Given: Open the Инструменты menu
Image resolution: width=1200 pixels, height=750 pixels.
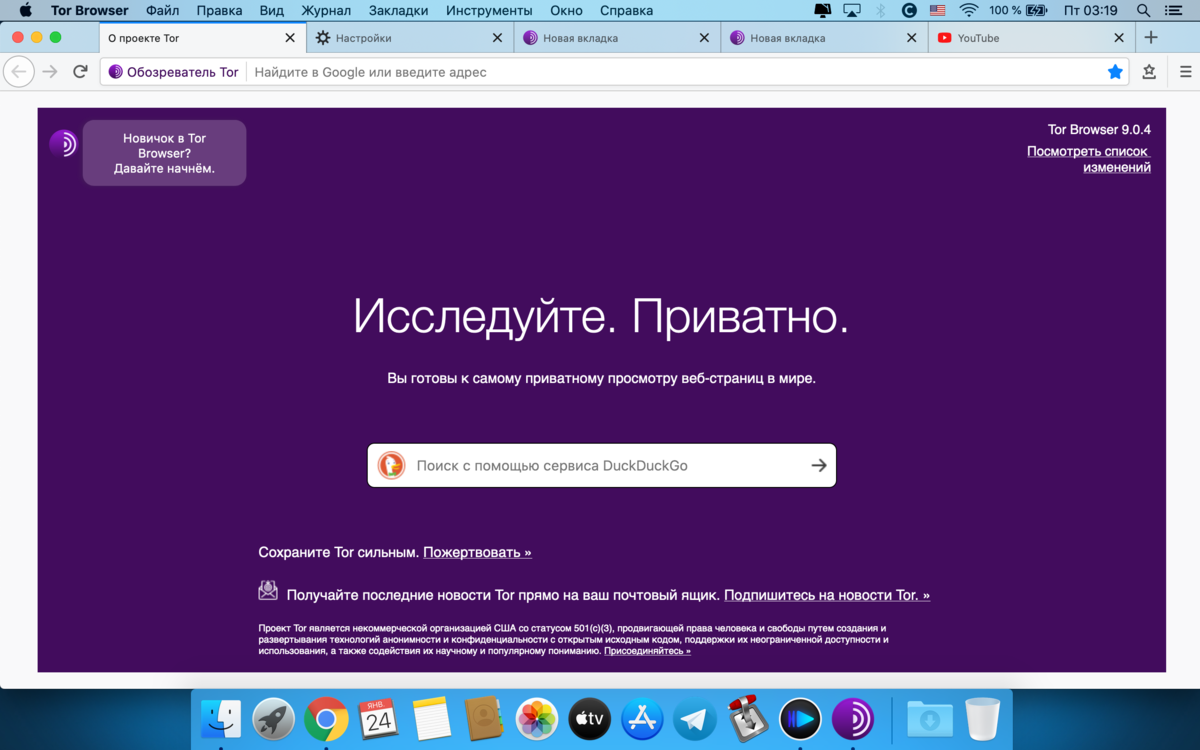Looking at the screenshot, I should pyautogui.click(x=489, y=11).
